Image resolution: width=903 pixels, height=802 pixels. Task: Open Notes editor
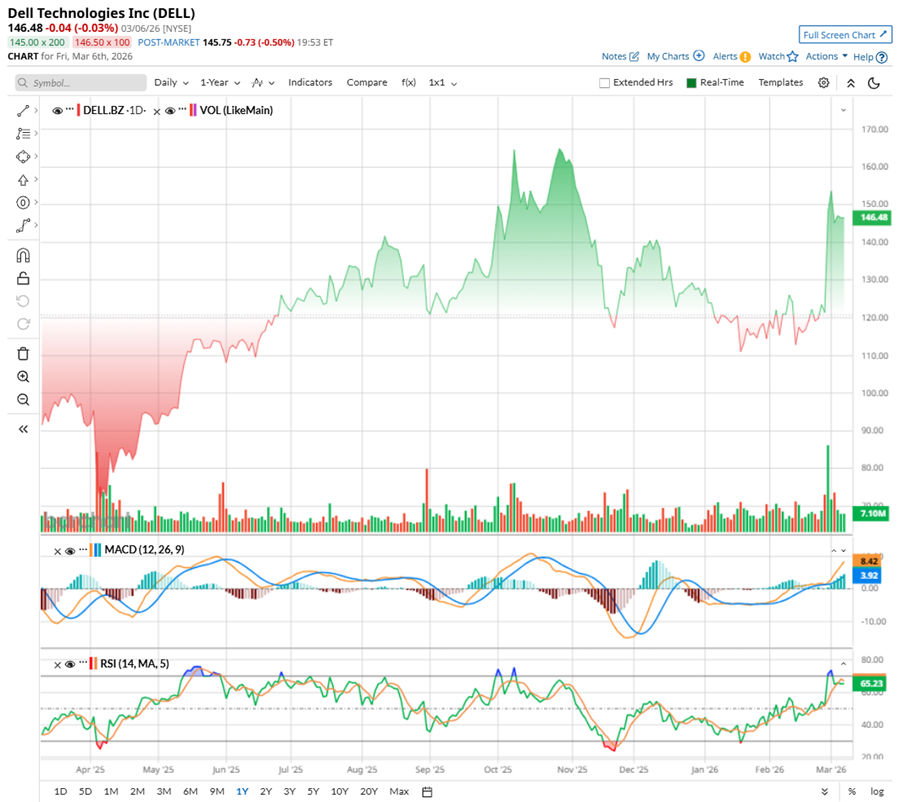pos(620,56)
